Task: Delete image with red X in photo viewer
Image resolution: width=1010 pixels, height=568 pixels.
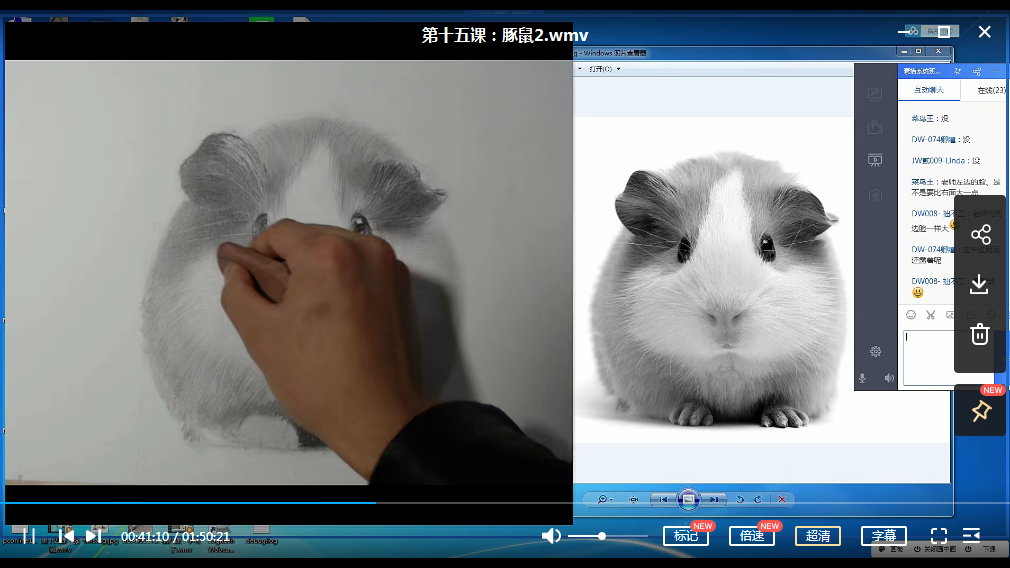Action: (x=782, y=499)
